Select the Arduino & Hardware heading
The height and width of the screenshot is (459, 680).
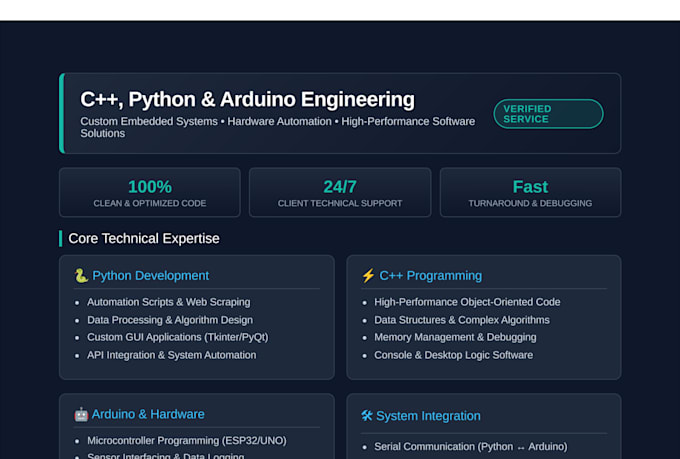[x=148, y=414]
